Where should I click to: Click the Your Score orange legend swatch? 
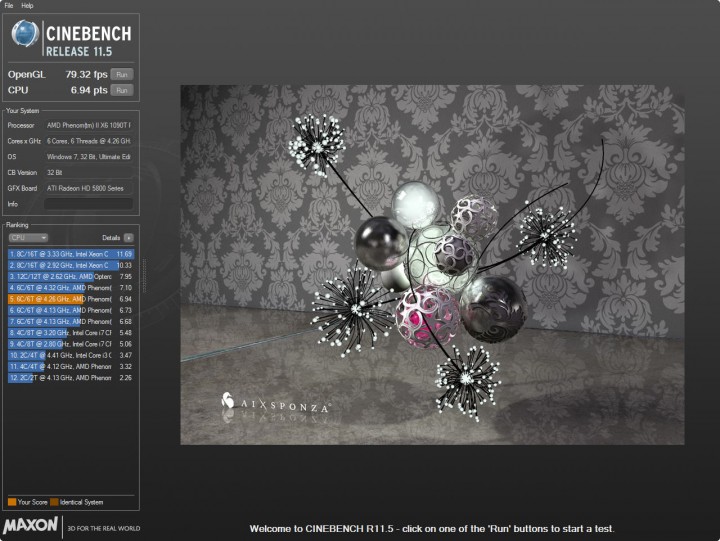(12, 502)
